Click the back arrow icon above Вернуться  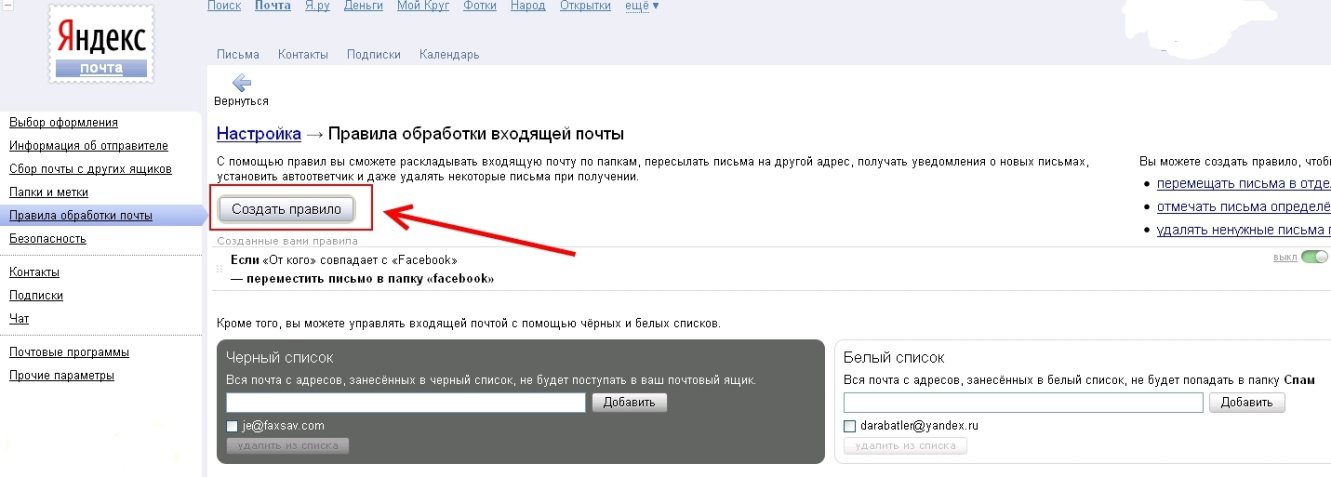[241, 84]
